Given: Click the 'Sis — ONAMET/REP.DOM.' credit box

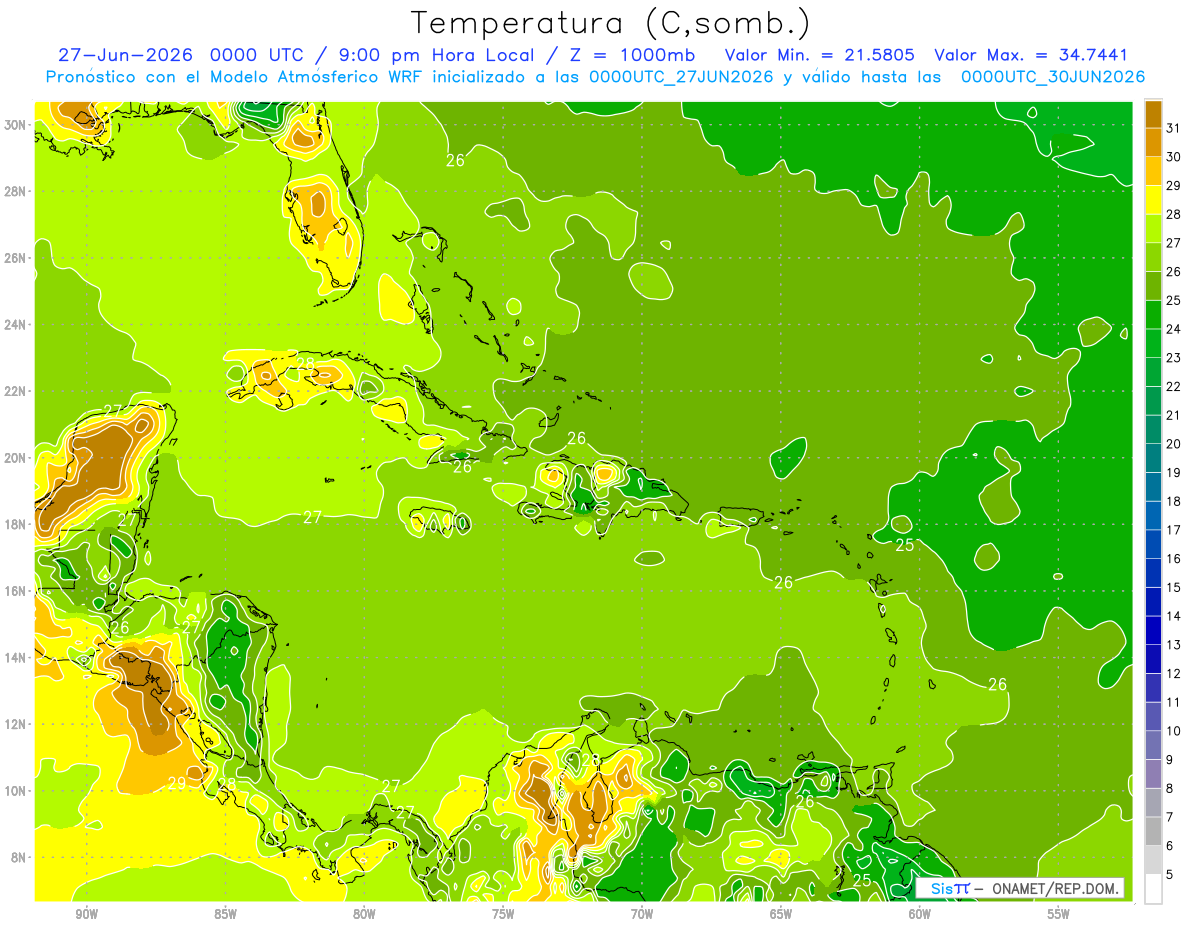Looking at the screenshot, I should click(x=1019, y=888).
